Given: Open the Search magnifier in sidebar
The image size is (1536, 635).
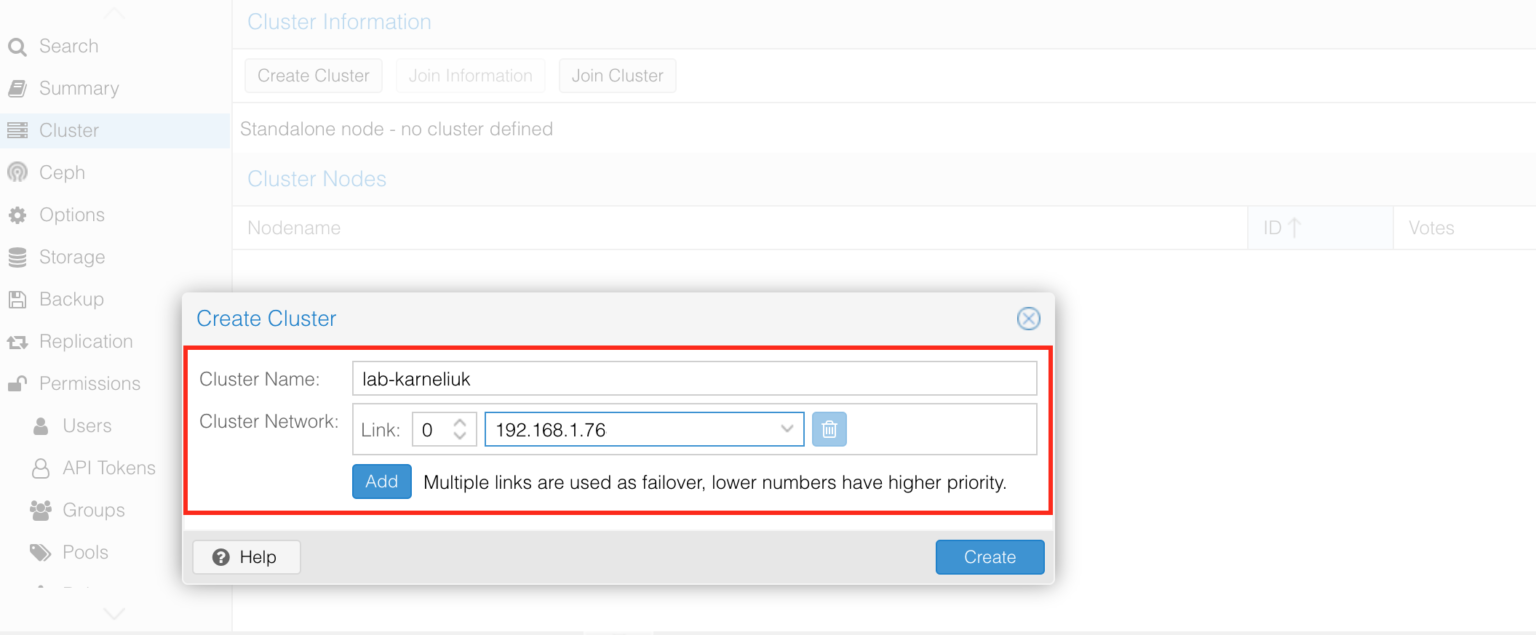Looking at the screenshot, I should pyautogui.click(x=18, y=46).
